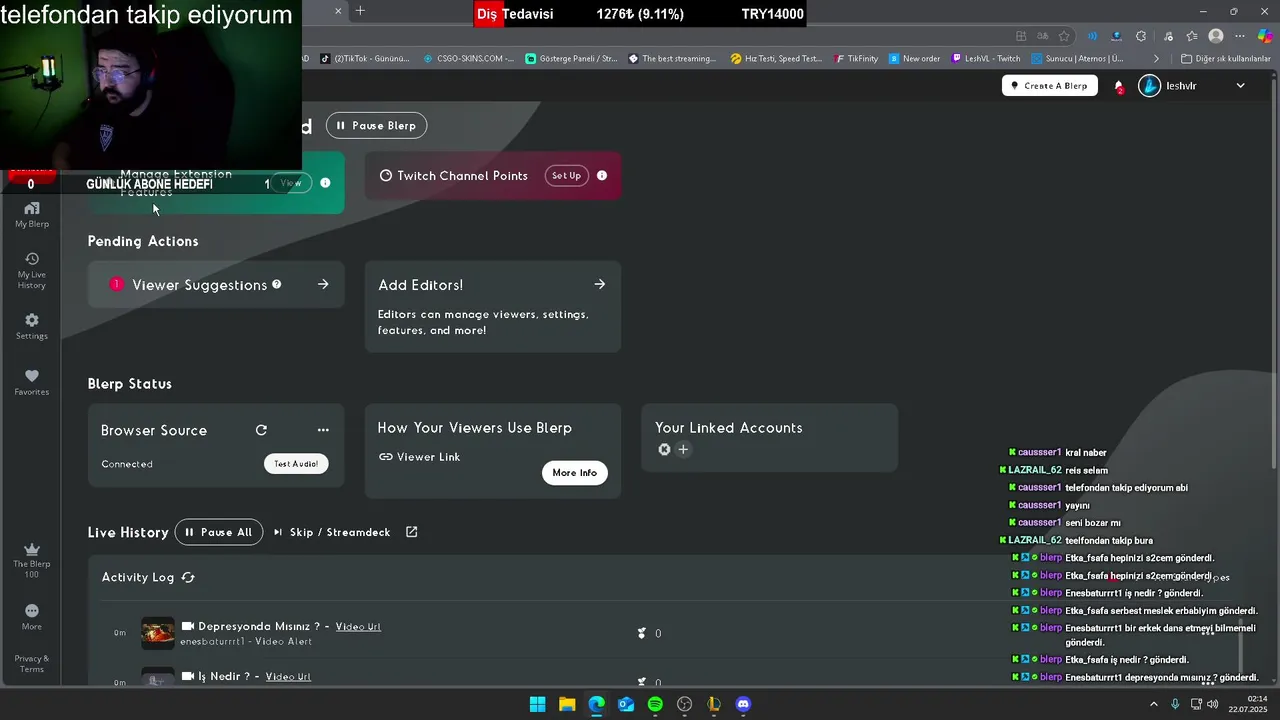
Task: Open Spotify from taskbar
Action: (655, 704)
